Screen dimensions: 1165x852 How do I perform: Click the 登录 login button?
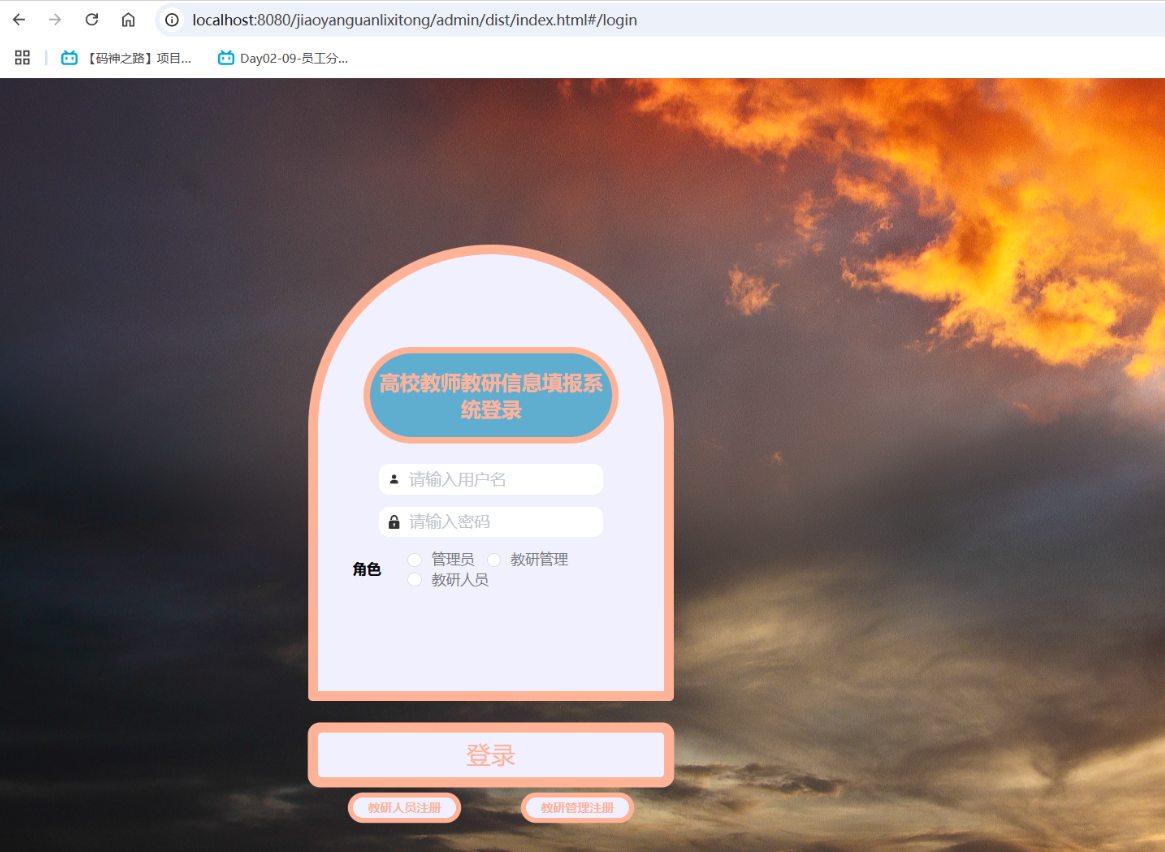pyautogui.click(x=490, y=755)
